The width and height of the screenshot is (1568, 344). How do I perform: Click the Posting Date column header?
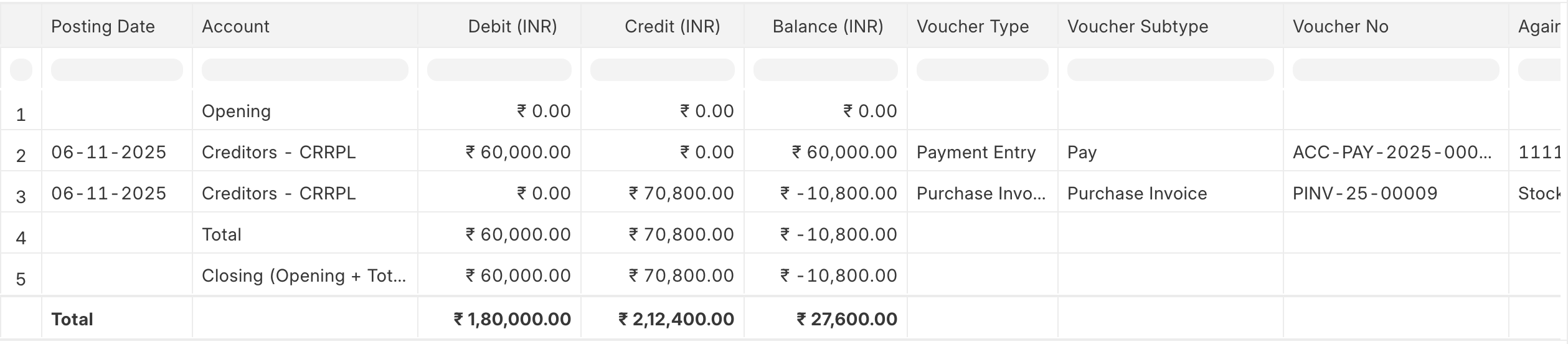[x=103, y=26]
